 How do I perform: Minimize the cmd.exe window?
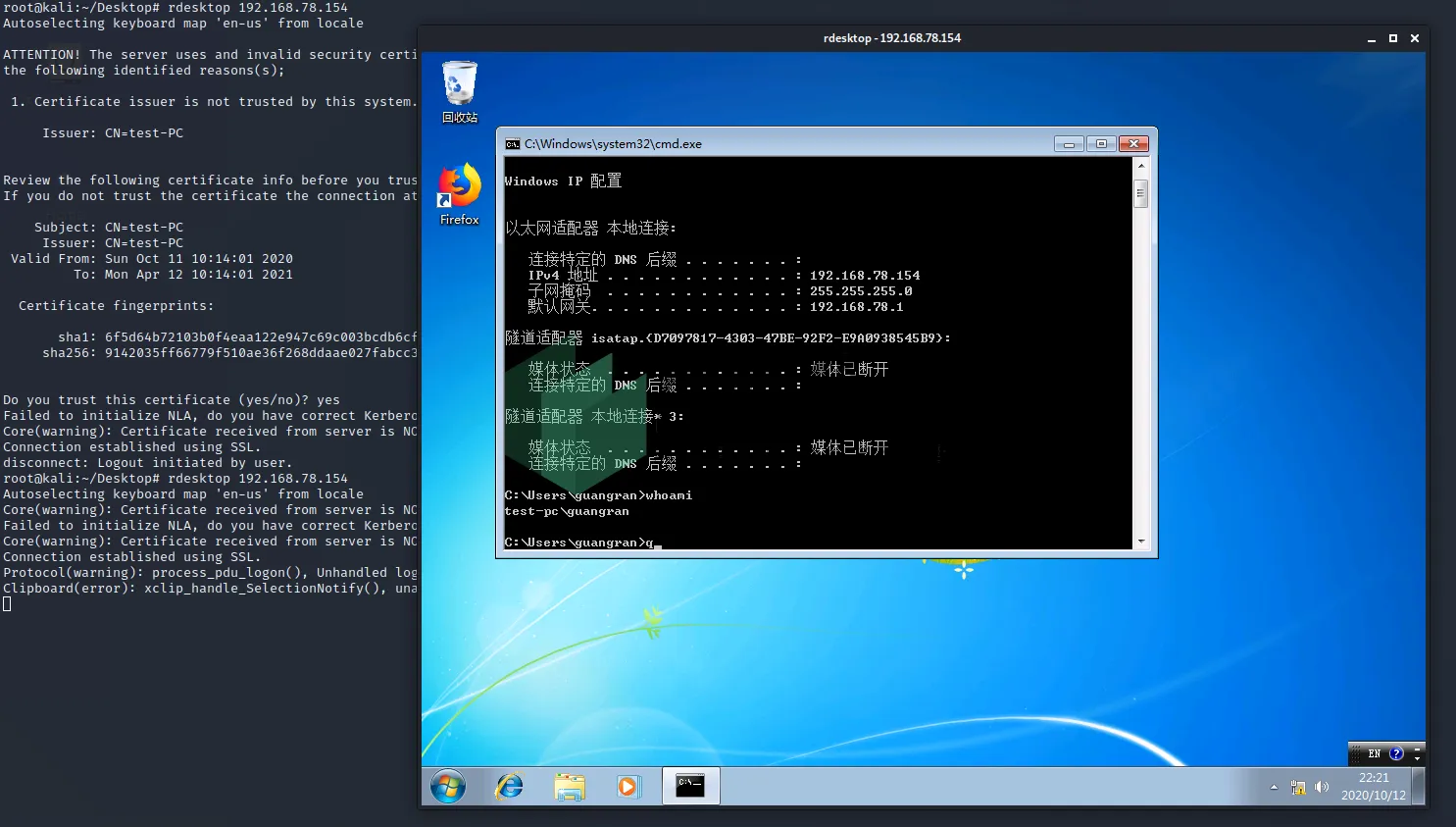coord(1069,144)
